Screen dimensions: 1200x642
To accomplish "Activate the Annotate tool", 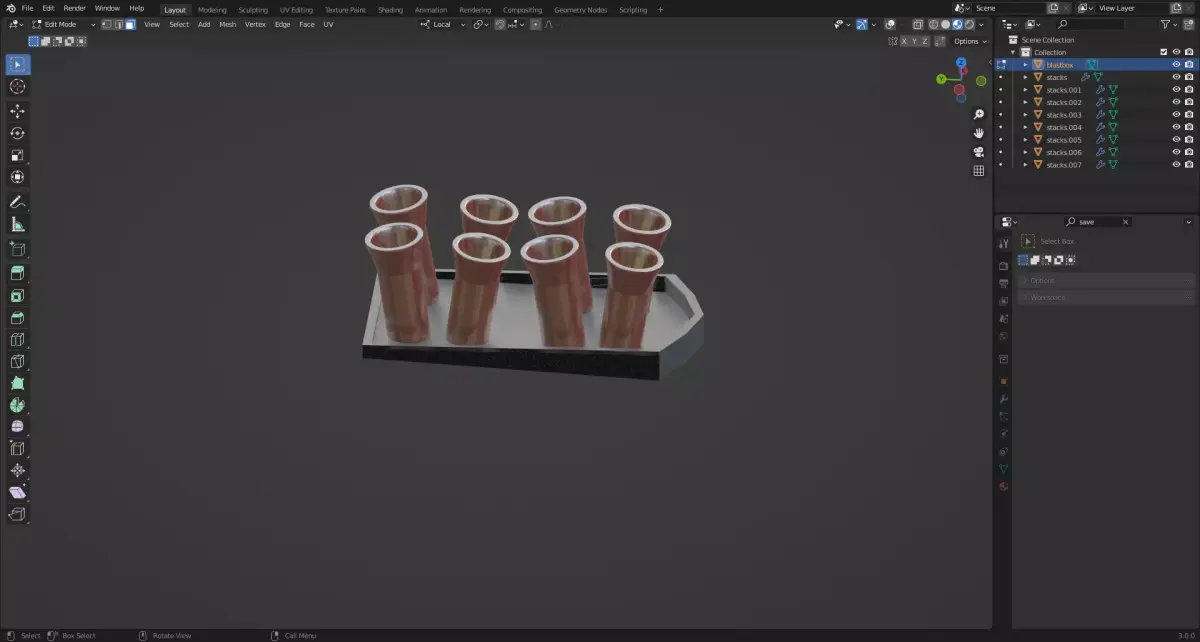I will click(x=17, y=201).
